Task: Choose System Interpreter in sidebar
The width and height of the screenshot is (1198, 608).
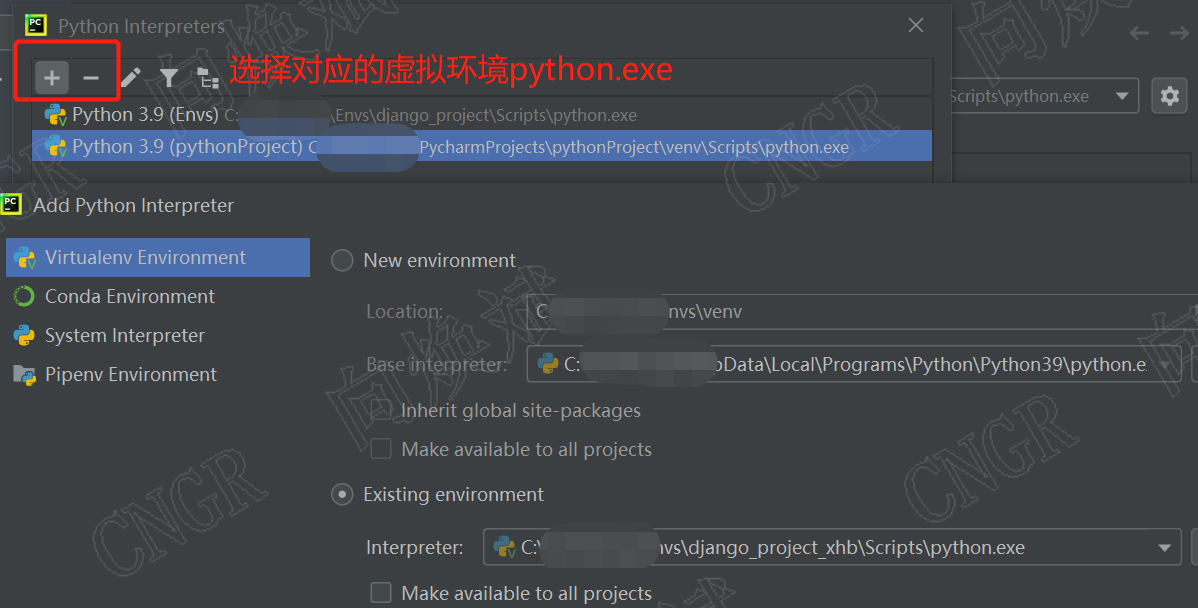Action: point(158,335)
